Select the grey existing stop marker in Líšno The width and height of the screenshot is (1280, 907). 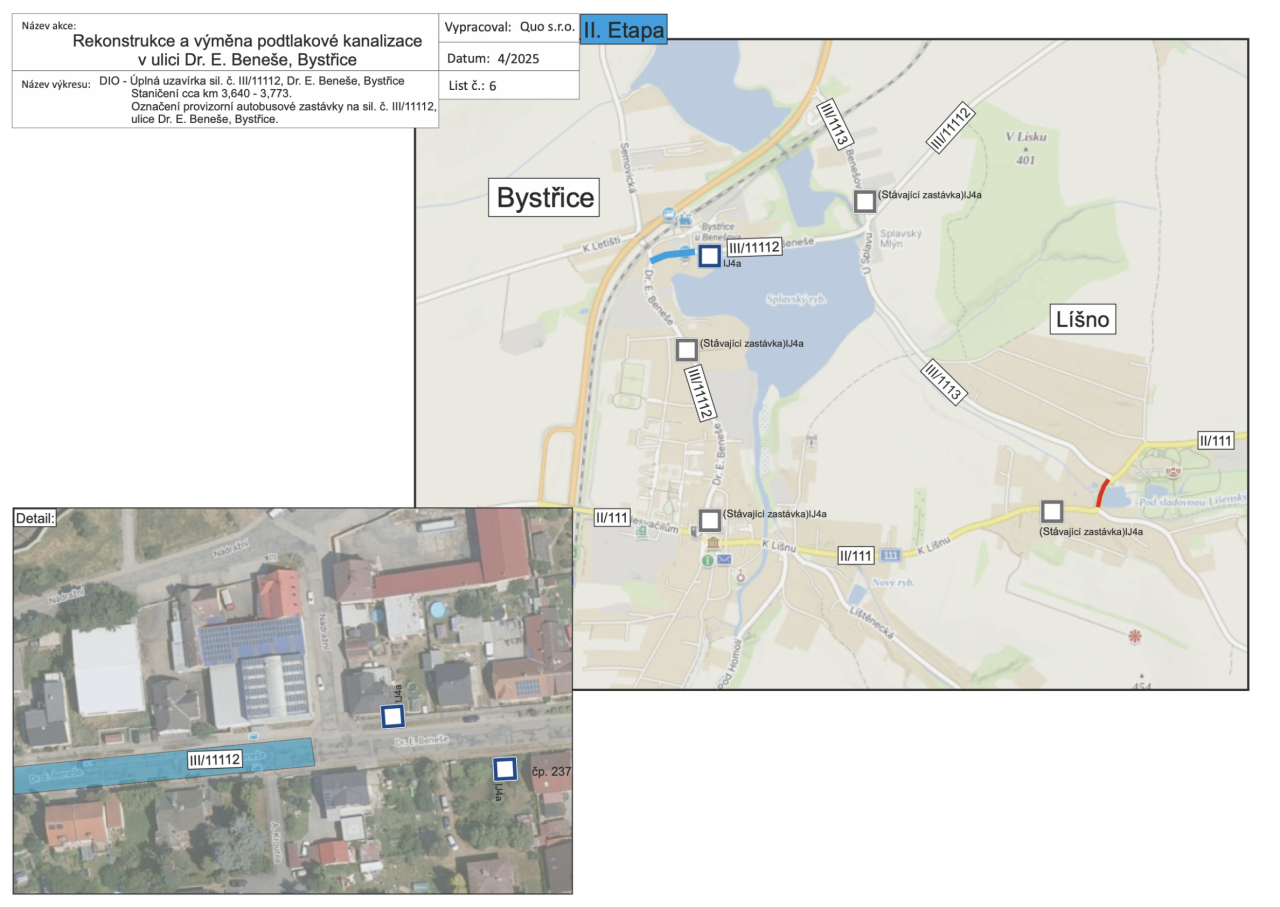coord(1051,511)
